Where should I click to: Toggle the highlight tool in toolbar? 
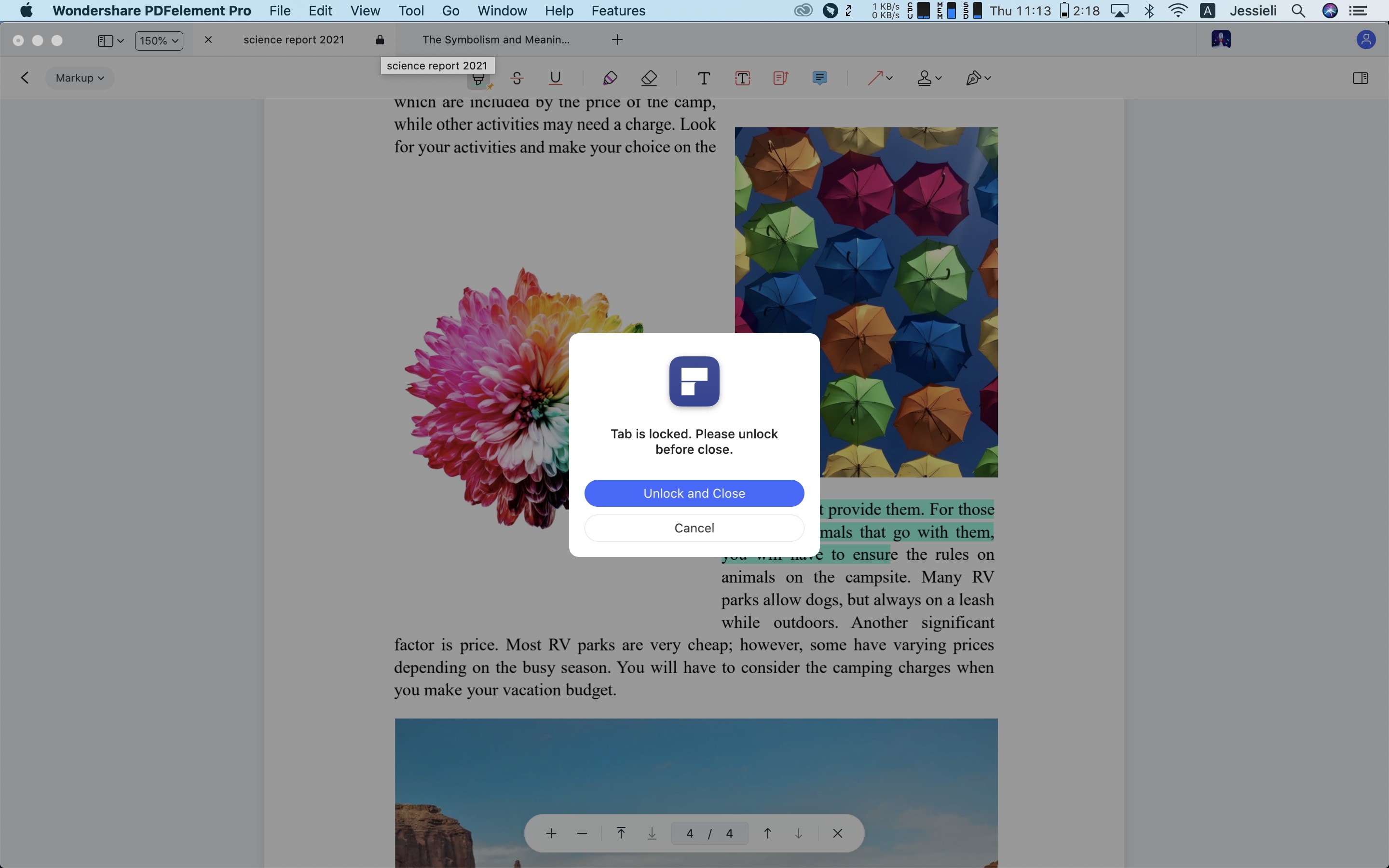pyautogui.click(x=478, y=78)
